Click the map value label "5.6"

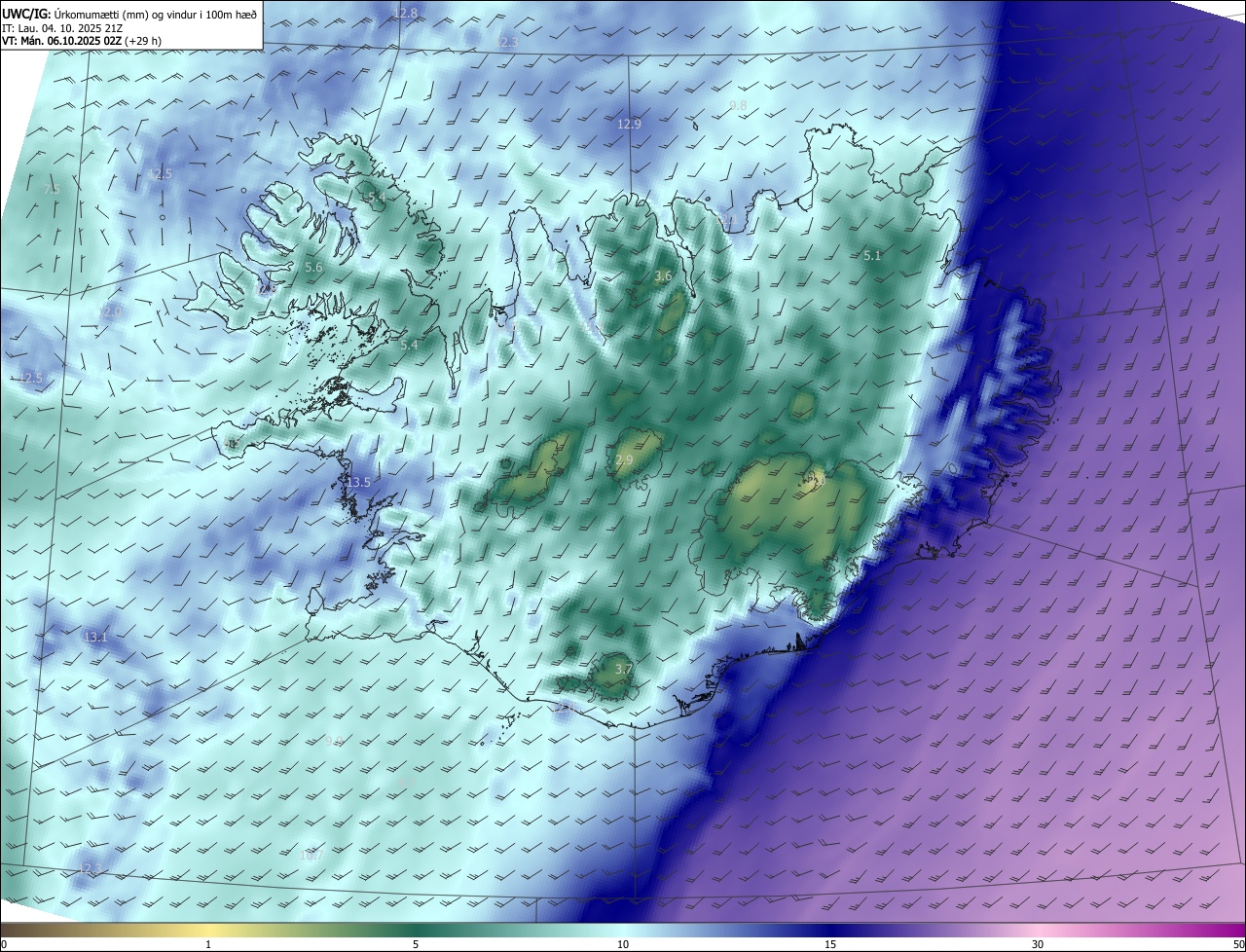tap(313, 267)
